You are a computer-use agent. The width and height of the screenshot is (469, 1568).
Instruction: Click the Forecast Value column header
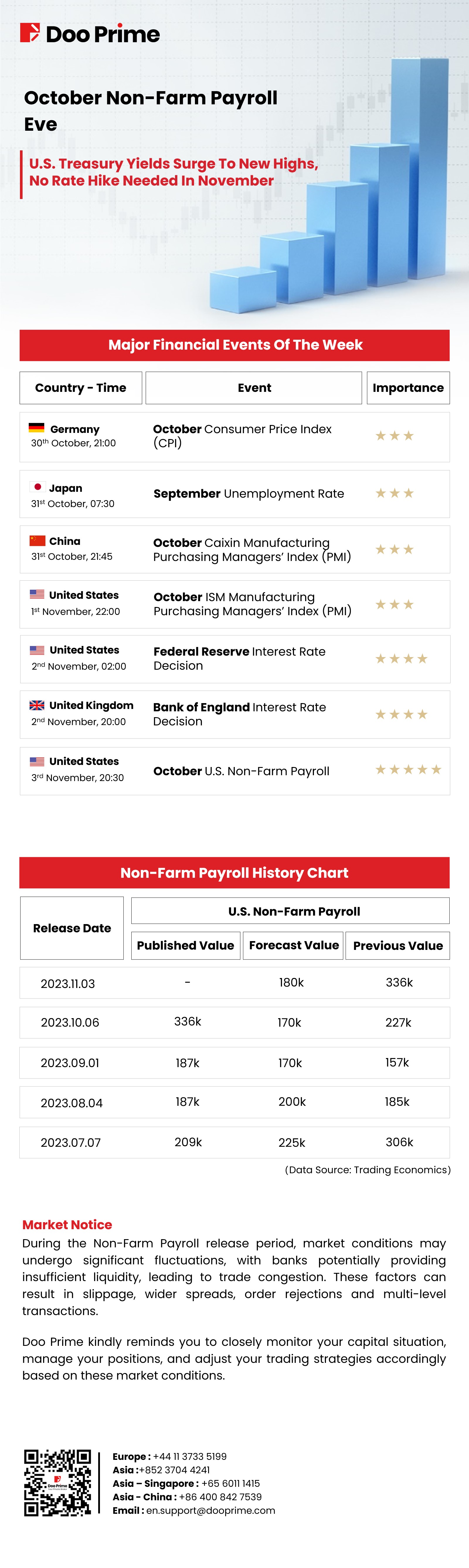[294, 945]
